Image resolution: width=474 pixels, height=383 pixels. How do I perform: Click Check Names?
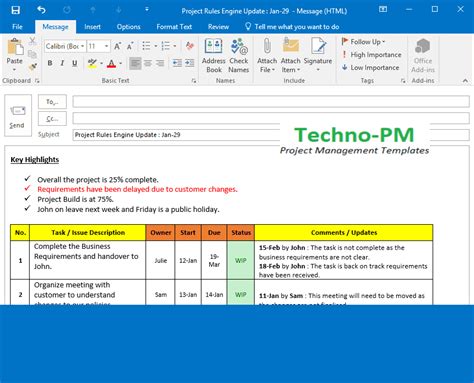click(239, 55)
